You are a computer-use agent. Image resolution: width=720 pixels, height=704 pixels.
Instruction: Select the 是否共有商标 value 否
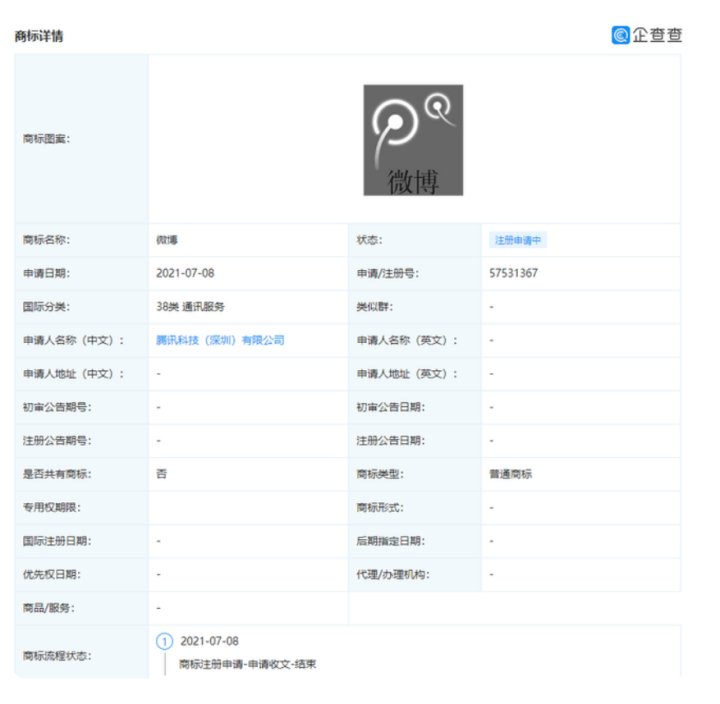click(161, 474)
